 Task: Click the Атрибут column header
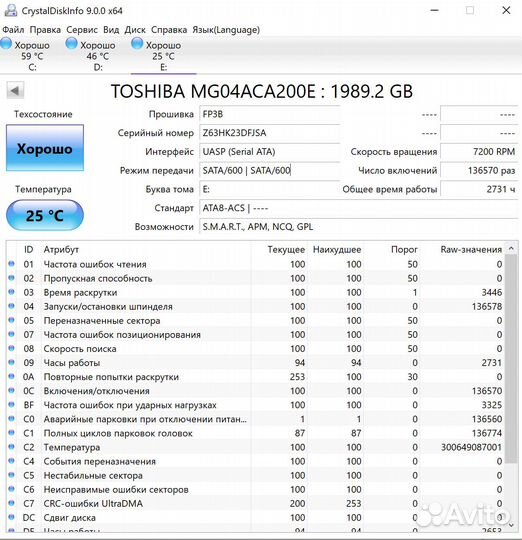tap(61, 249)
